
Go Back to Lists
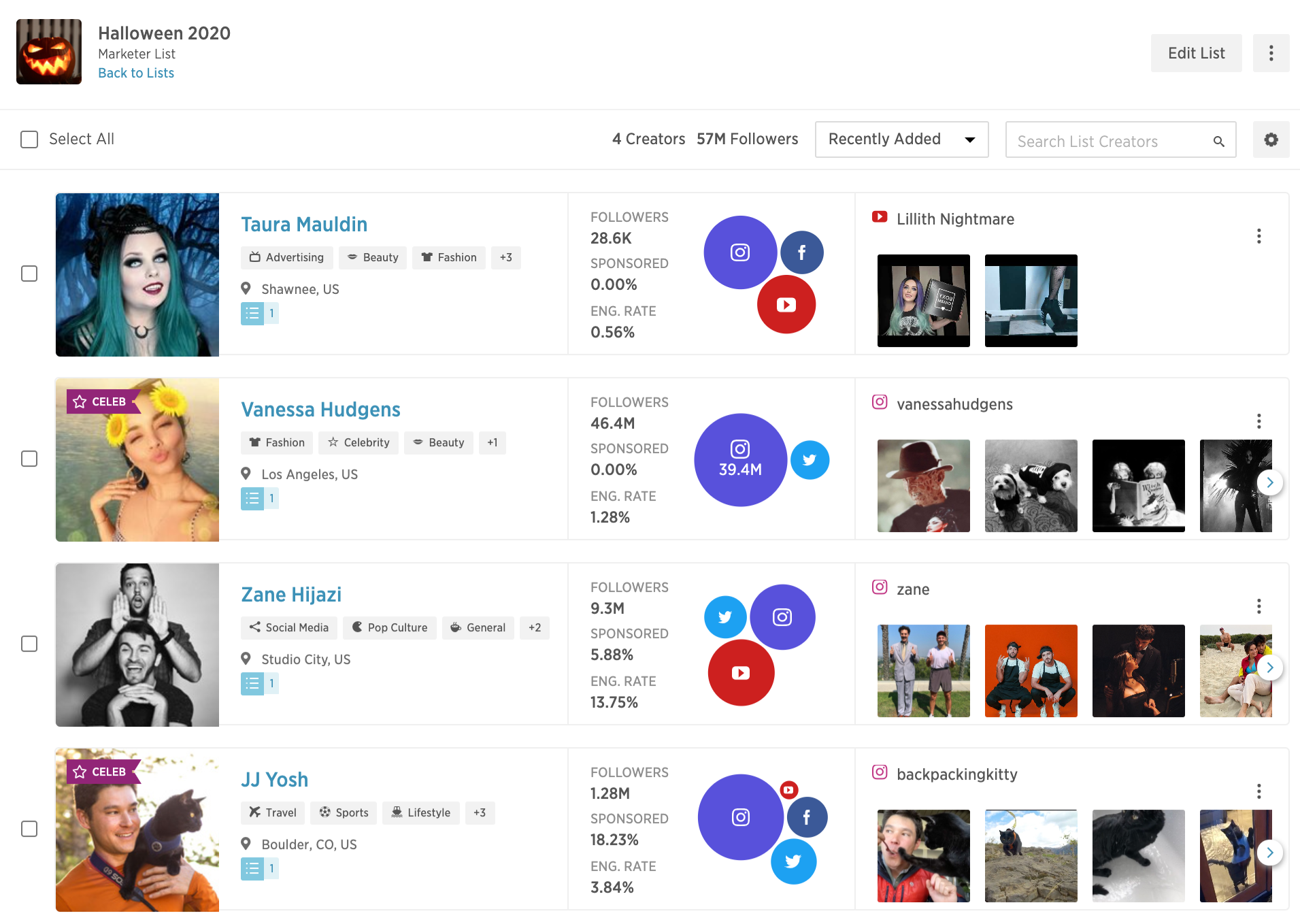(x=136, y=73)
